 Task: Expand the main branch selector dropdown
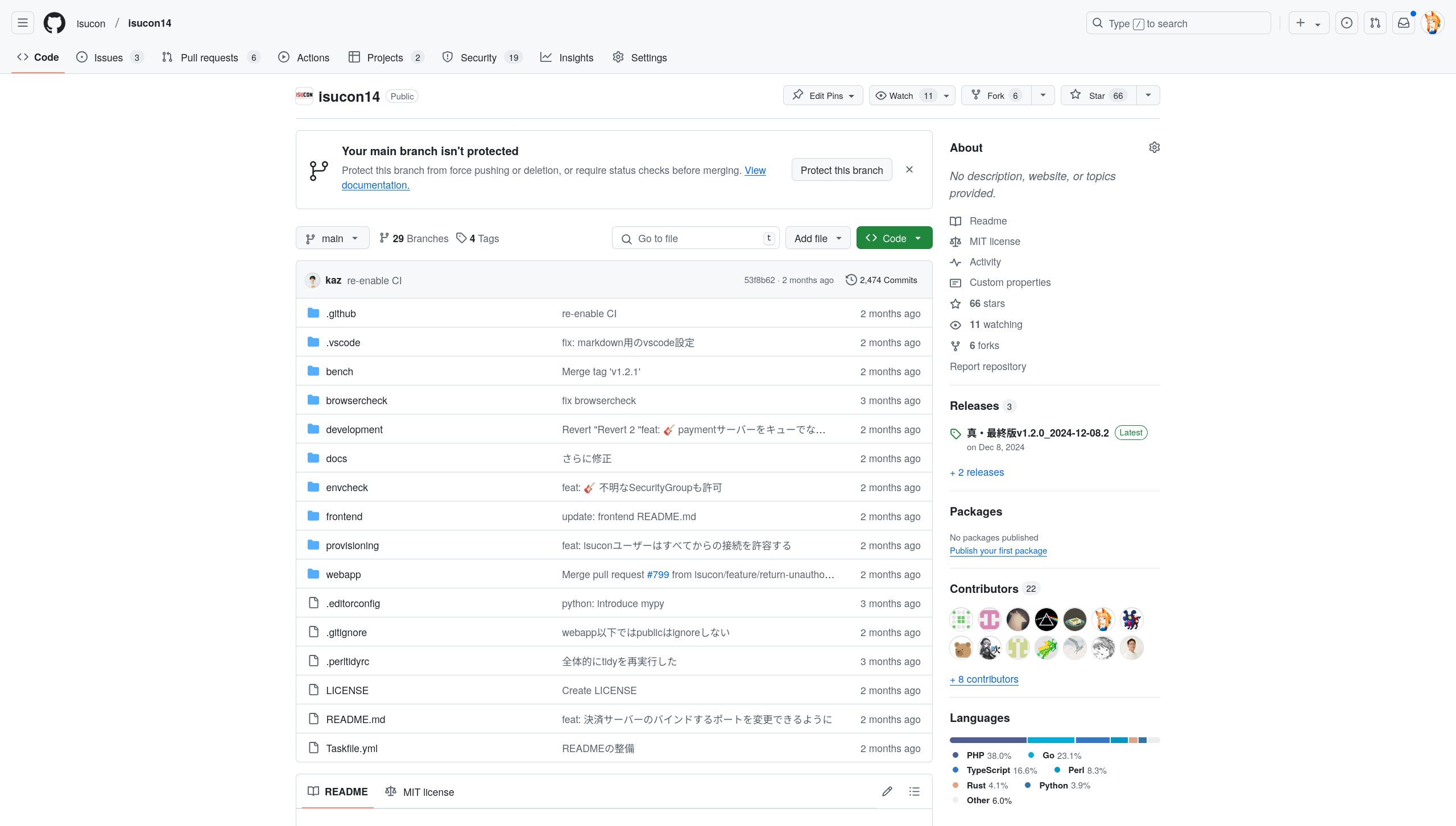tap(332, 238)
